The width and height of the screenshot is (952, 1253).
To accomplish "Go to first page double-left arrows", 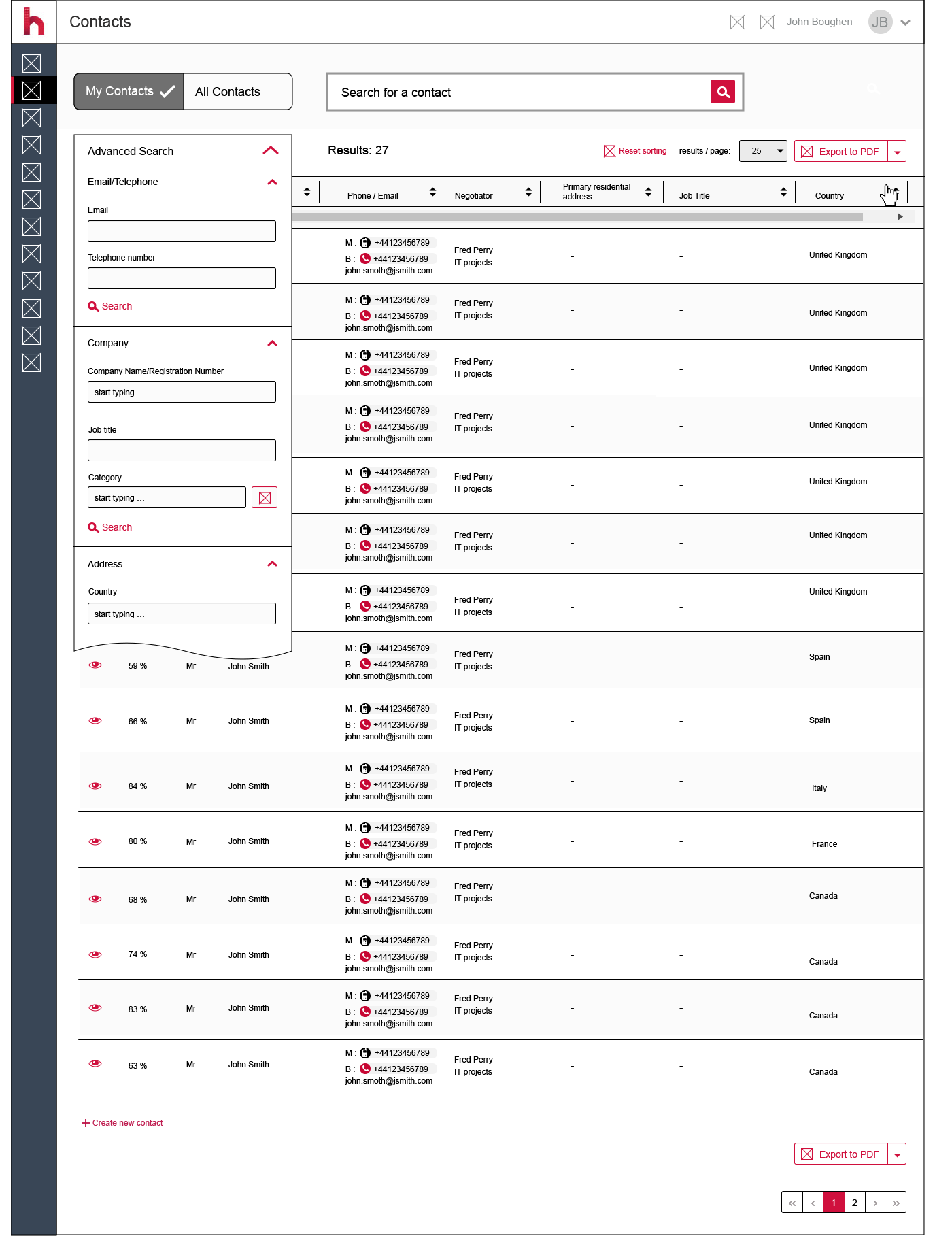I will tap(792, 1203).
